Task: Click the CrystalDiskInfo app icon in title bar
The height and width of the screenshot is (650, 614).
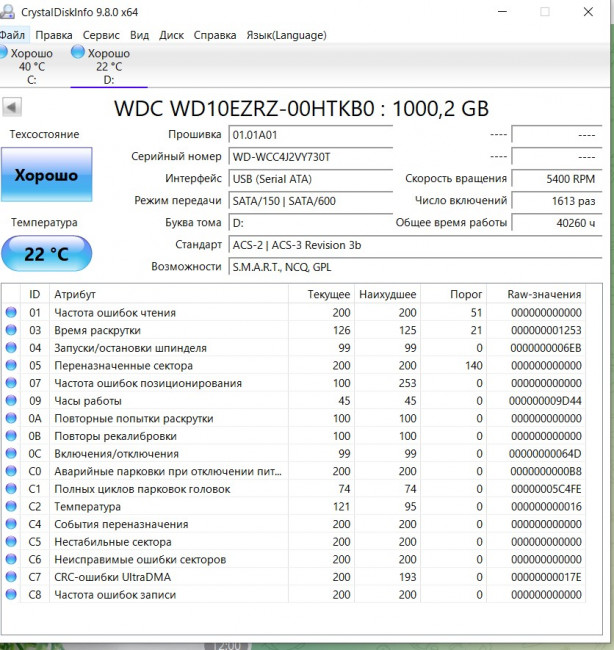Action: click(x=6, y=11)
